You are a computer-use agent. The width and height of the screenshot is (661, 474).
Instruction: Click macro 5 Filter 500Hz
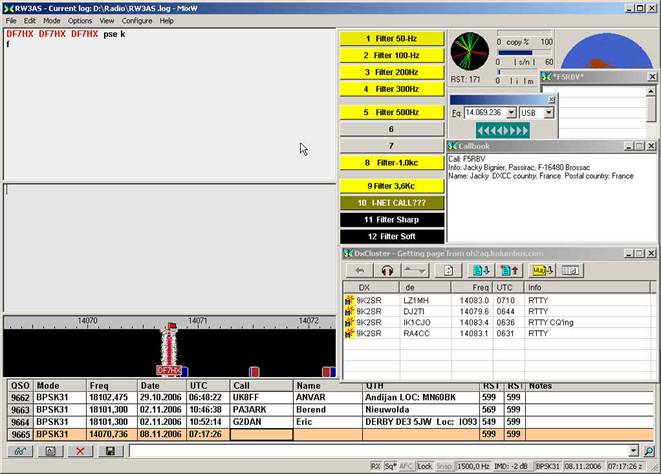(x=392, y=112)
